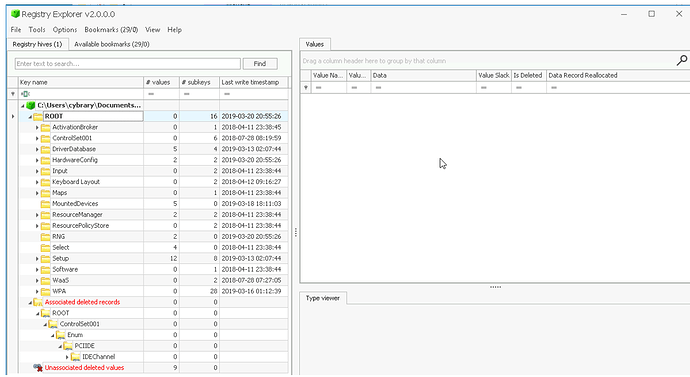690x377 pixels.
Task: Click the Registry Explorer title bar icon
Action: 15,14
